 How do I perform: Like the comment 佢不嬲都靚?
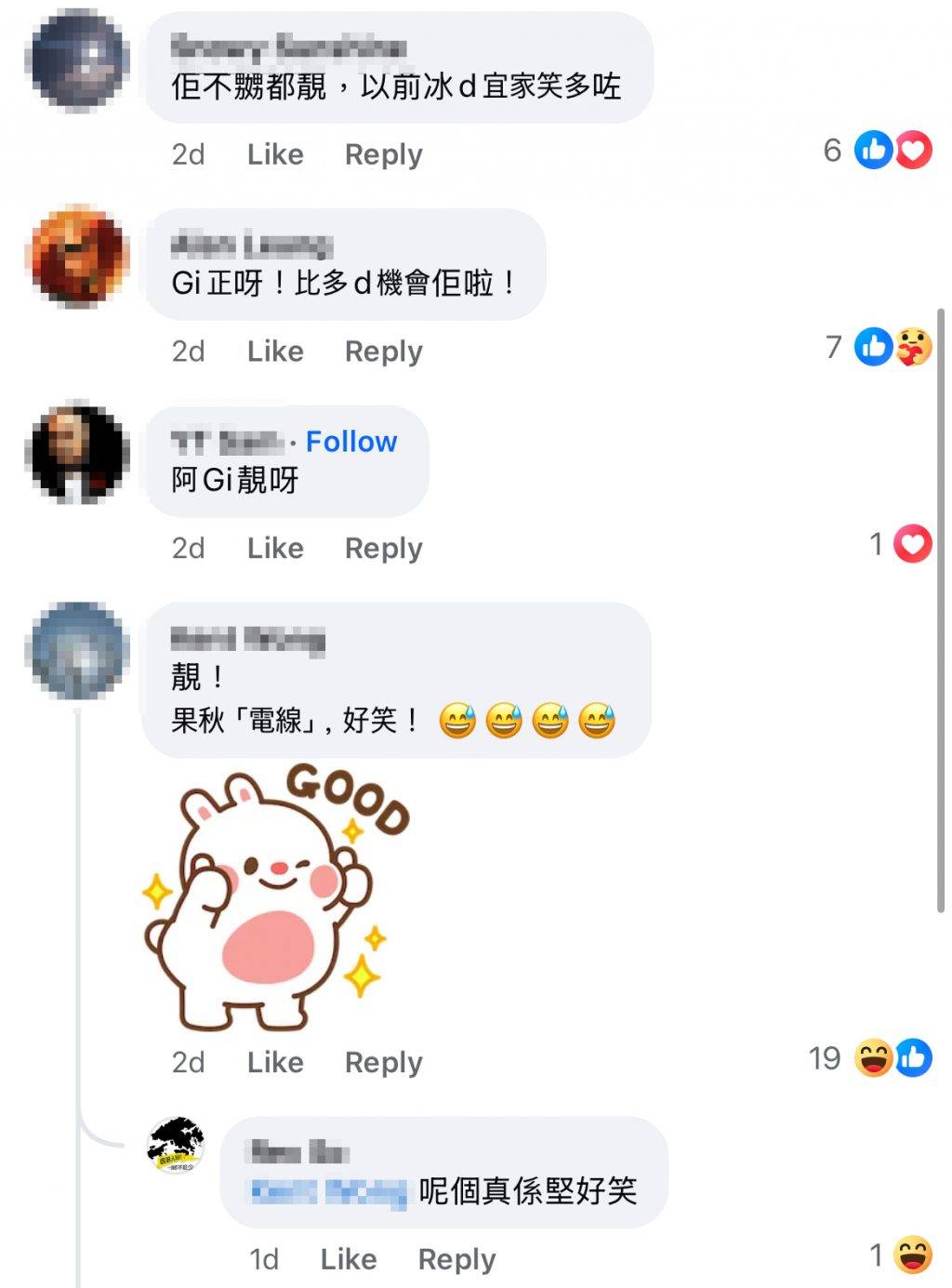pyautogui.click(x=275, y=153)
